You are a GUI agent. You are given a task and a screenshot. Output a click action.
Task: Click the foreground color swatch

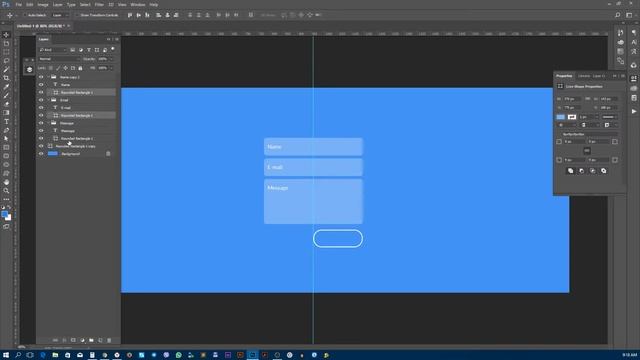tap(4, 214)
